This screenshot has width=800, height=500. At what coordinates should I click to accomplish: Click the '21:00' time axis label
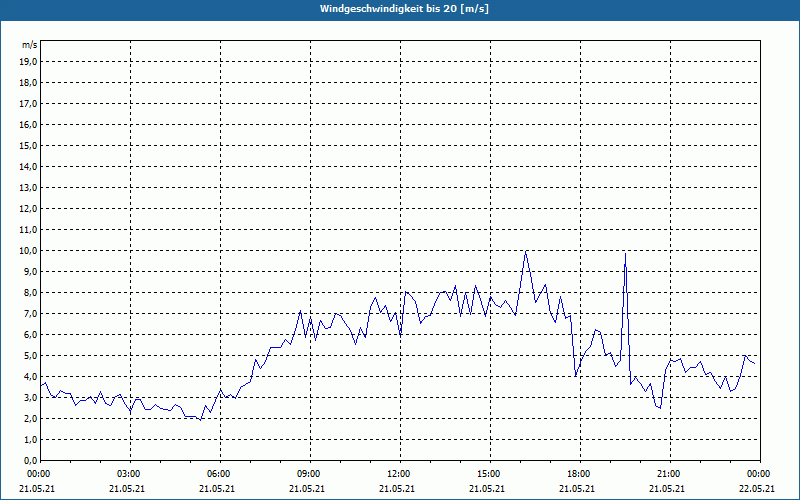[670, 474]
